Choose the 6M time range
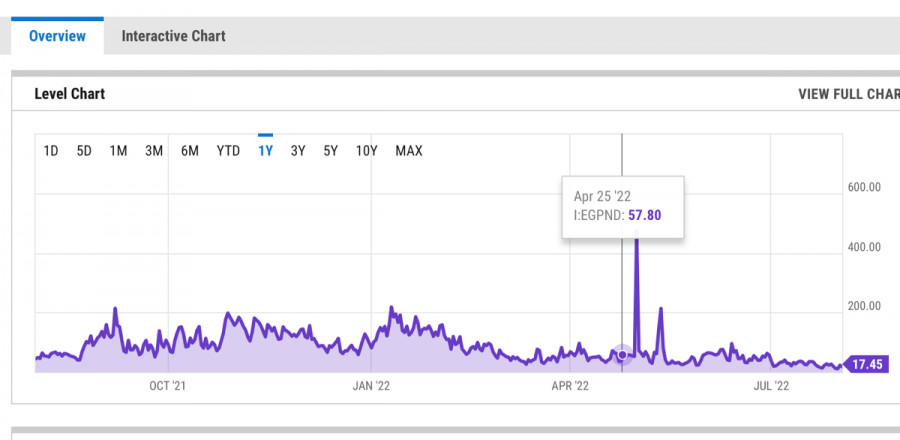 click(190, 151)
